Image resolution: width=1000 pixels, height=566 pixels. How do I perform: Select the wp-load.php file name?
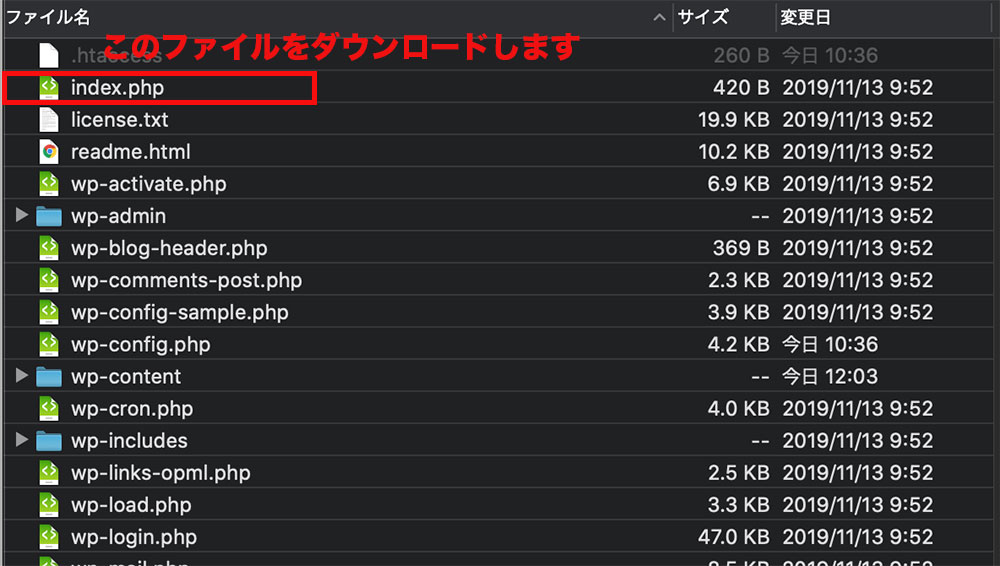pyautogui.click(x=131, y=505)
